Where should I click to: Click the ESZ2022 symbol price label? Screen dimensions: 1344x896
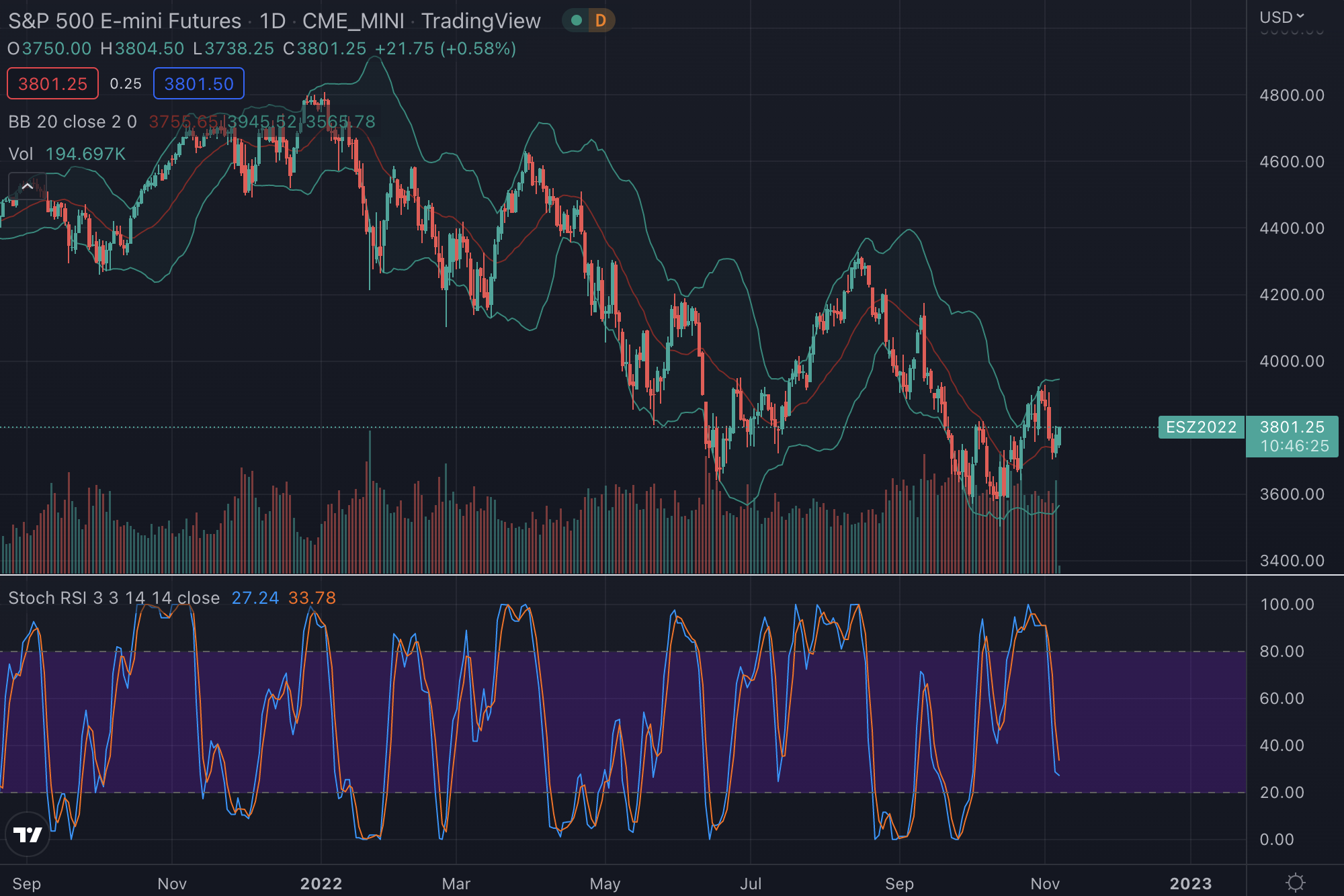(x=1201, y=427)
